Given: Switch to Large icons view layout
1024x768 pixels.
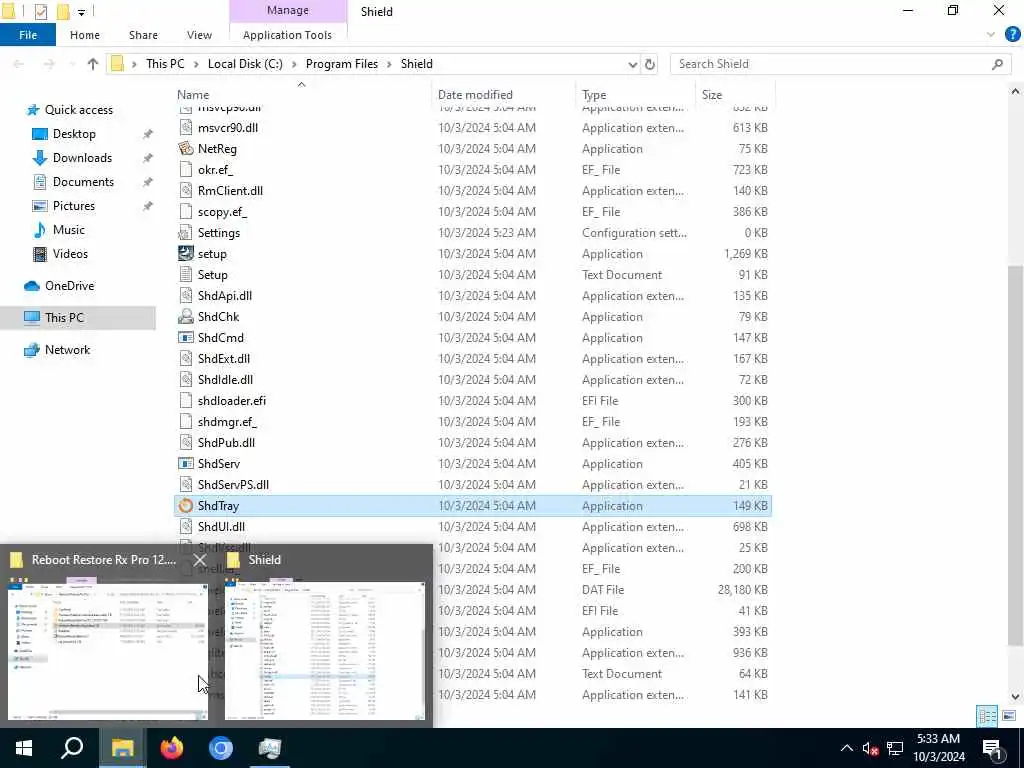Looking at the screenshot, I should 1009,716.
